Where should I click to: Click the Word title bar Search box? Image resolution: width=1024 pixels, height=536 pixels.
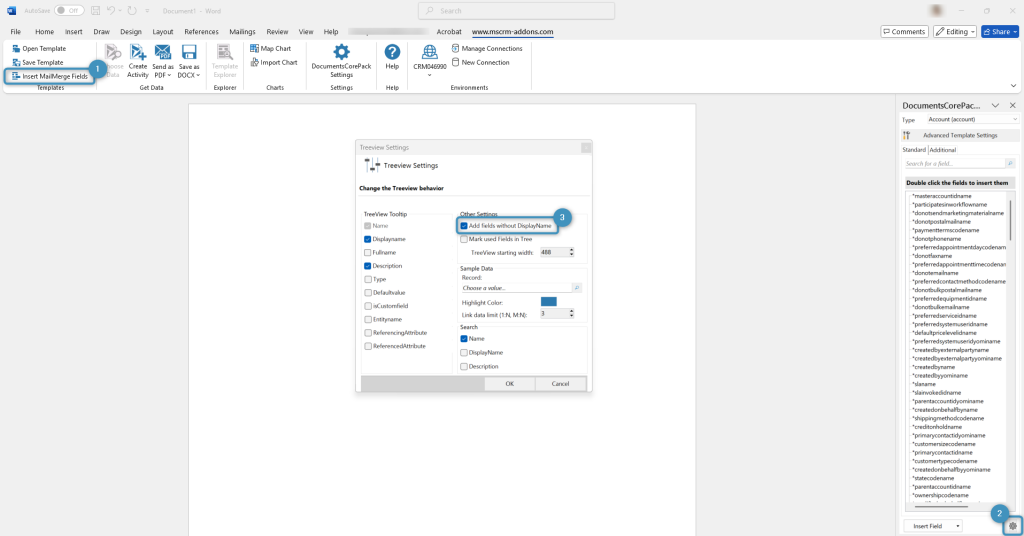[x=517, y=10]
